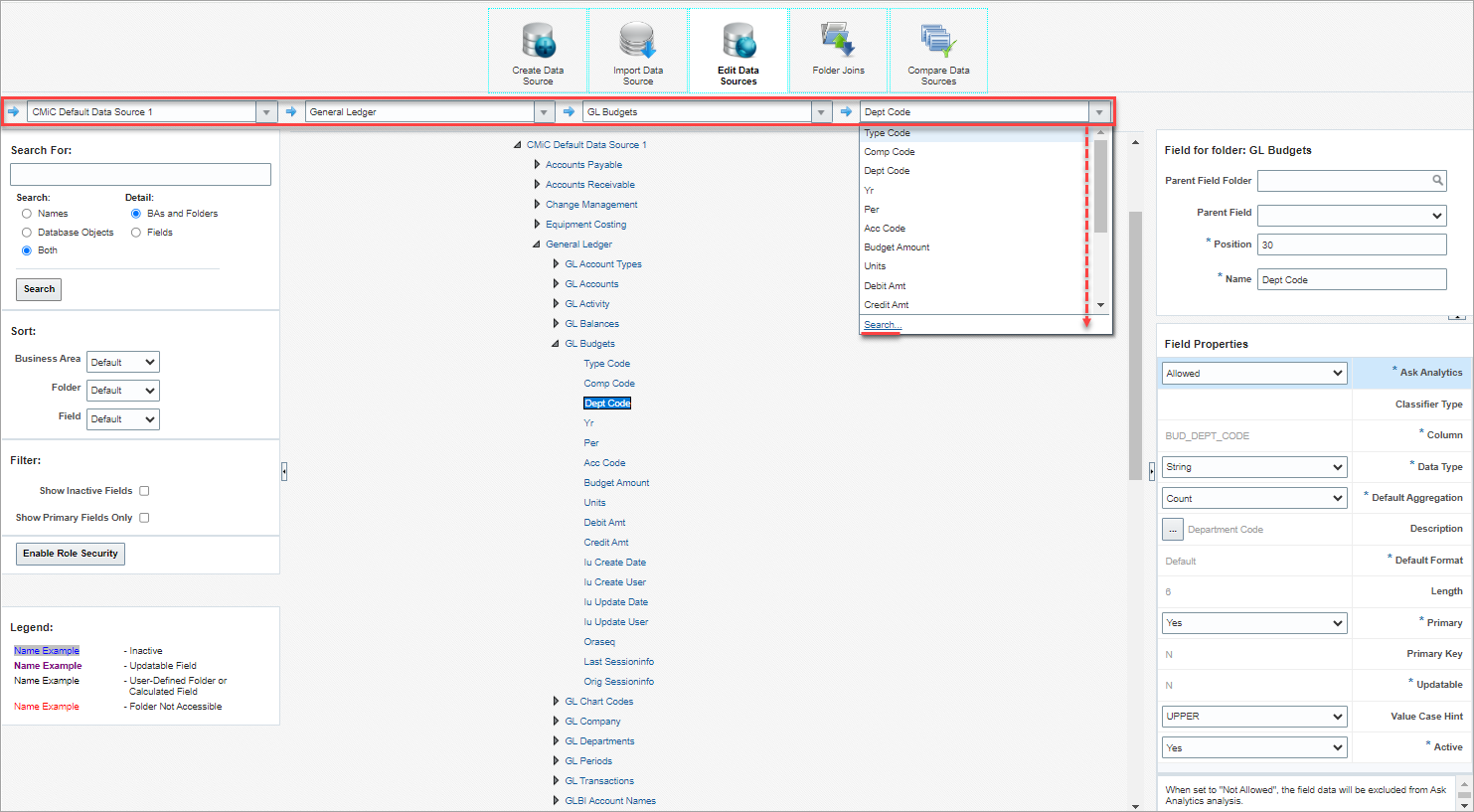Click the dropdown list vertical scrollbar
Screen dimensions: 1474x812
coord(1100,186)
